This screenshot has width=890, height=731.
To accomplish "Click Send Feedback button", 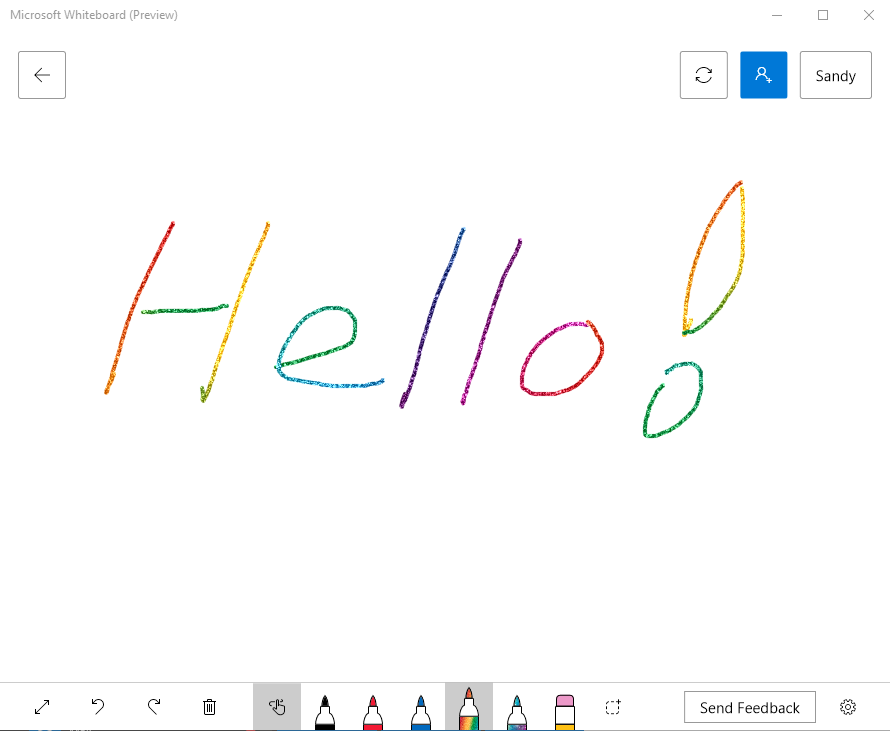I will tap(750, 707).
